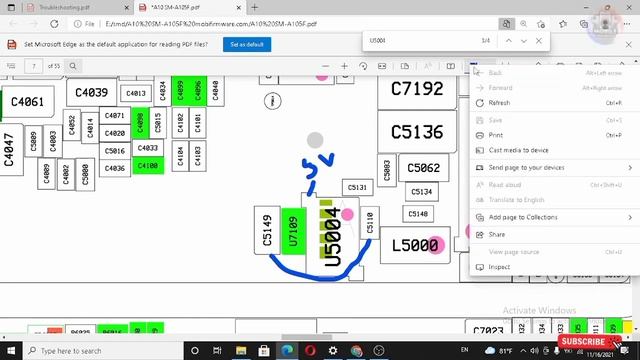Zoom out with the PDF minus icon
This screenshot has height=360, width=640.
tap(325, 66)
